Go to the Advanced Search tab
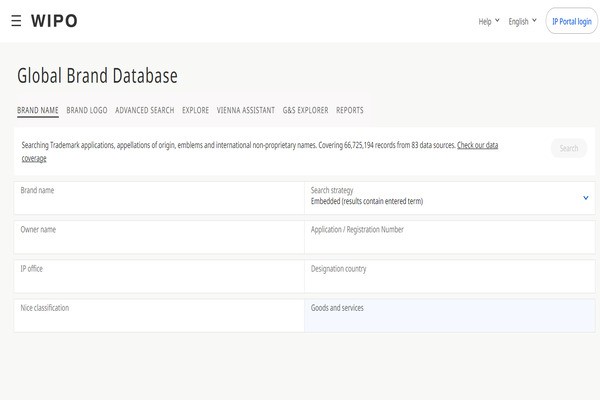This screenshot has width=600, height=400. pos(144,110)
